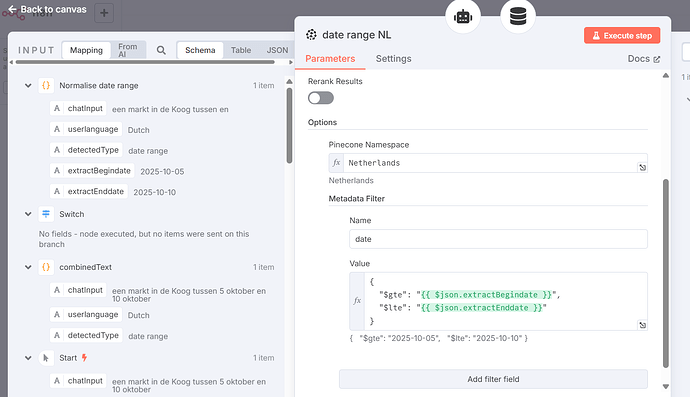Image resolution: width=690 pixels, height=397 pixels.
Task: Click the Options section heading
Action: [322, 122]
